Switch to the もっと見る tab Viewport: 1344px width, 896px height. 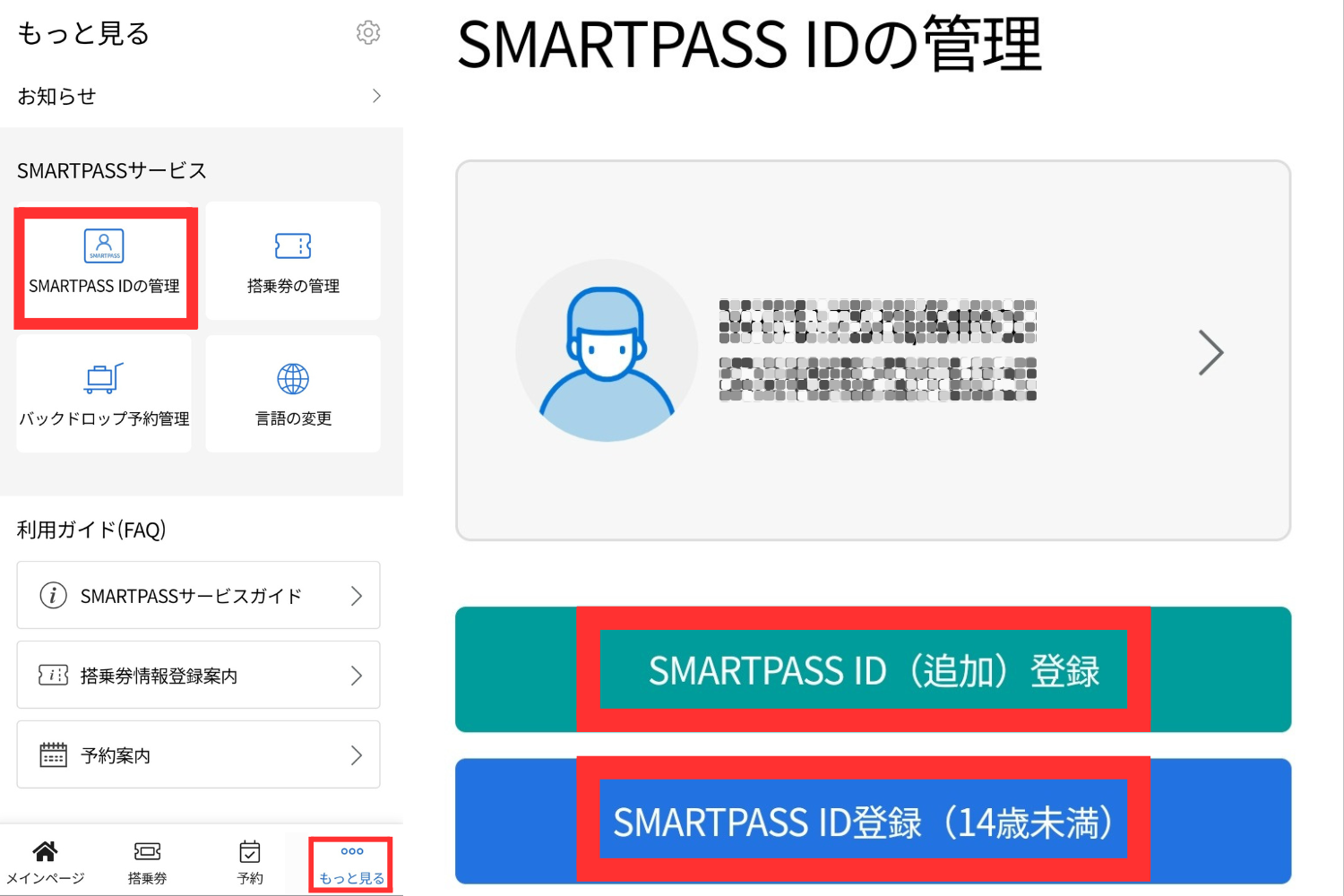(350, 862)
